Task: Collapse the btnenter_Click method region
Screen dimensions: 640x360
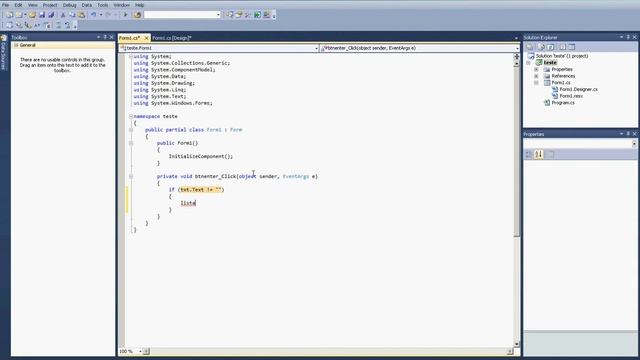Action: 131,176
